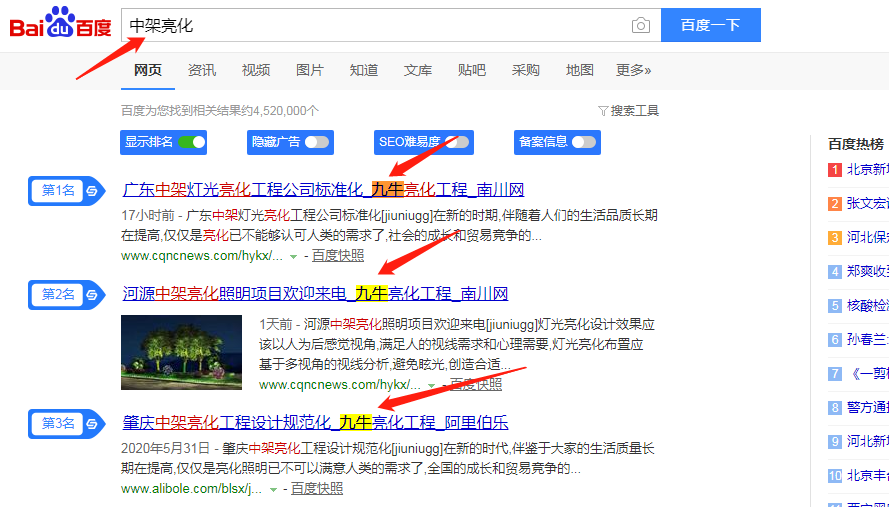Toggle 显示排名 switch off
Screen dimensions: 889x507
[x=192, y=142]
